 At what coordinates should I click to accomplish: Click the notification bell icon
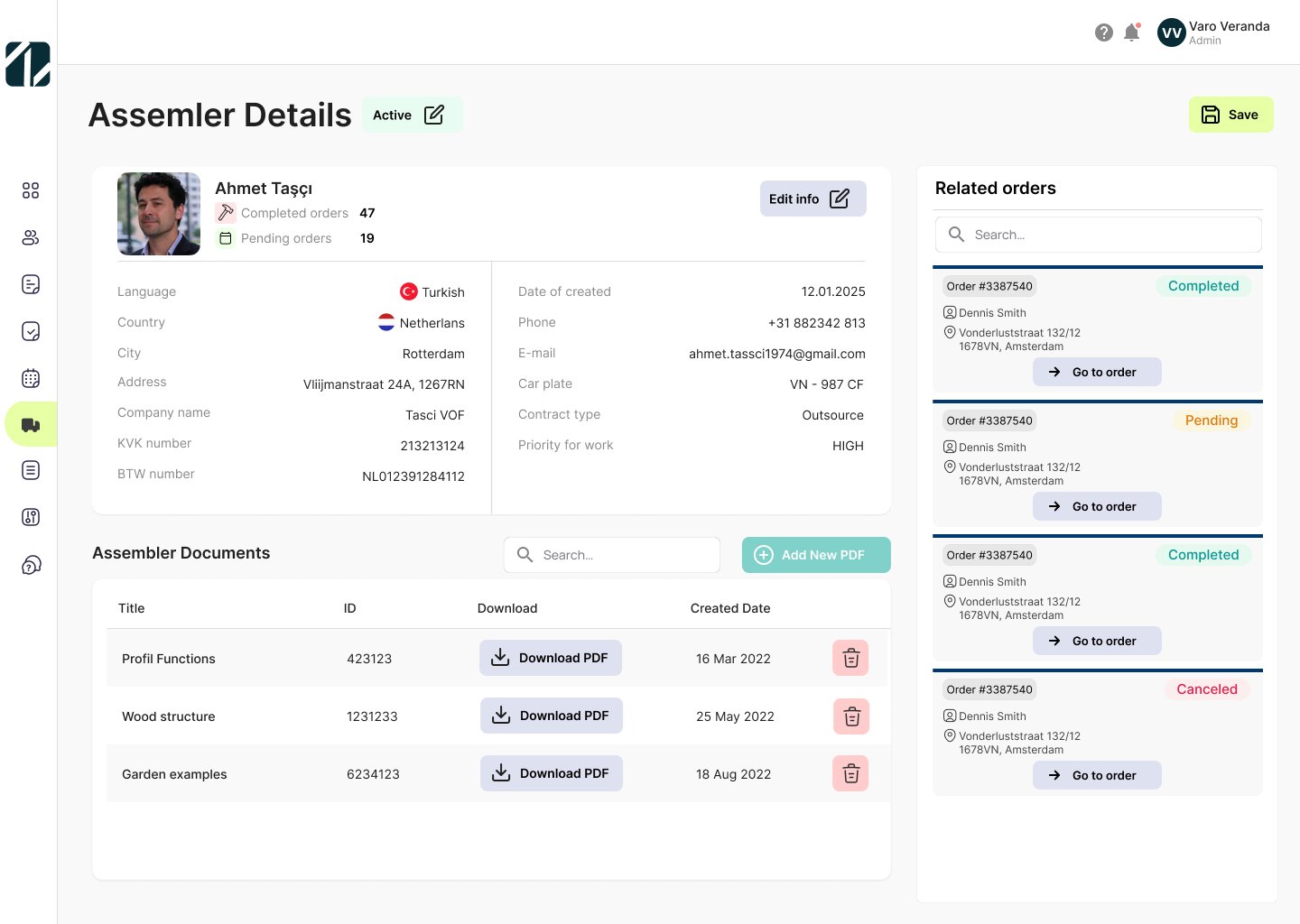click(1131, 33)
